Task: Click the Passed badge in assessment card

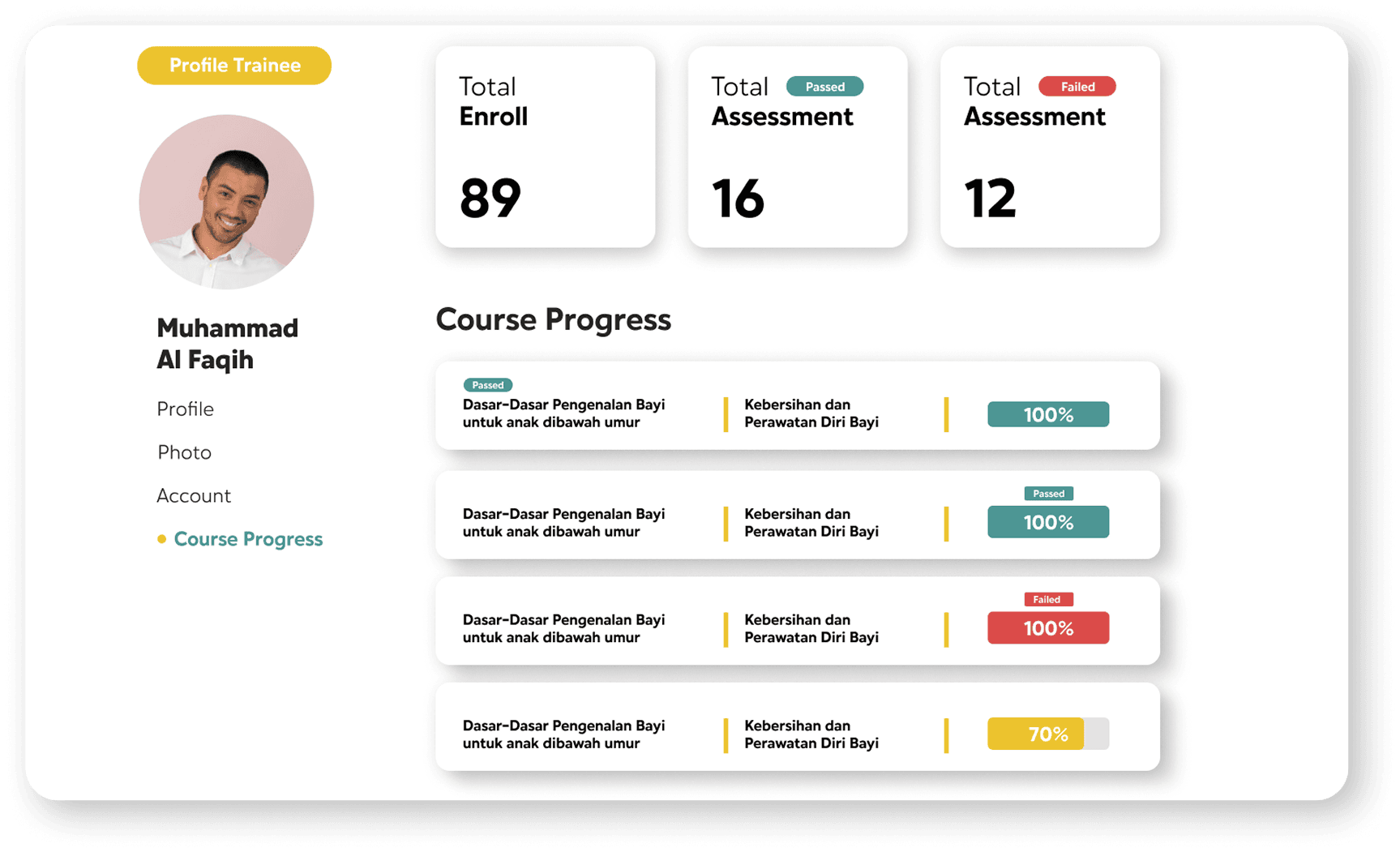Action: point(824,87)
